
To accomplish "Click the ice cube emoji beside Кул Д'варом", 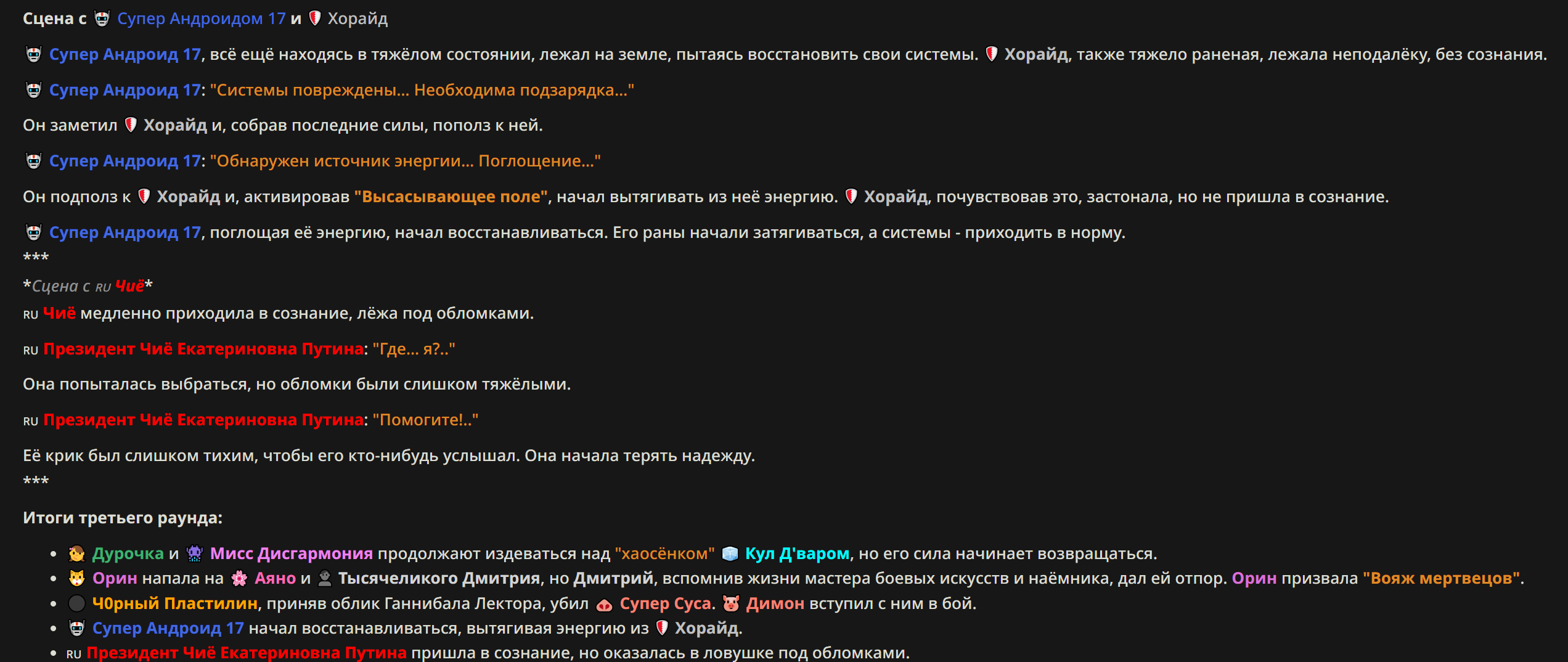I will [730, 554].
